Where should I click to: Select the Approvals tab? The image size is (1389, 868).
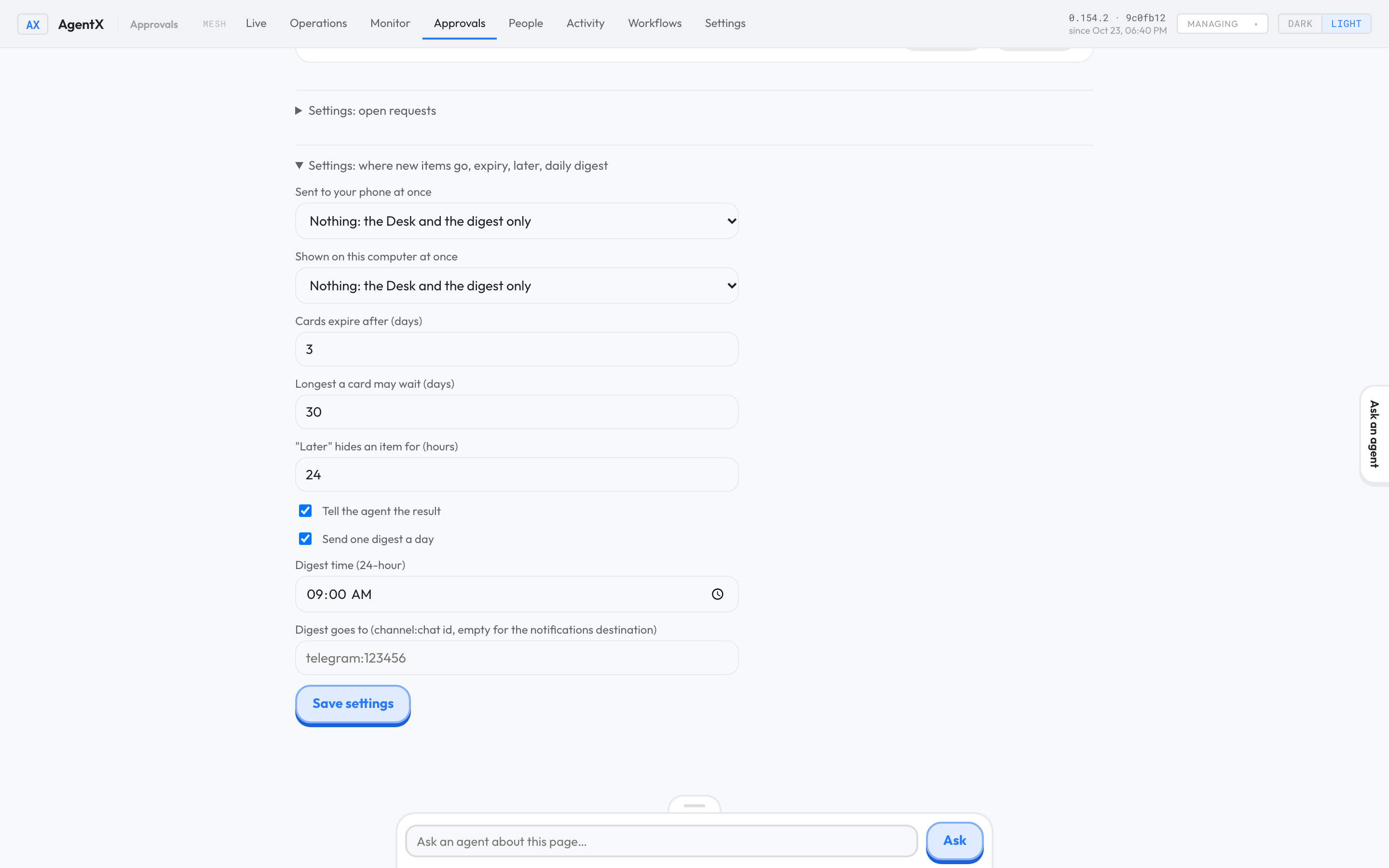click(459, 23)
